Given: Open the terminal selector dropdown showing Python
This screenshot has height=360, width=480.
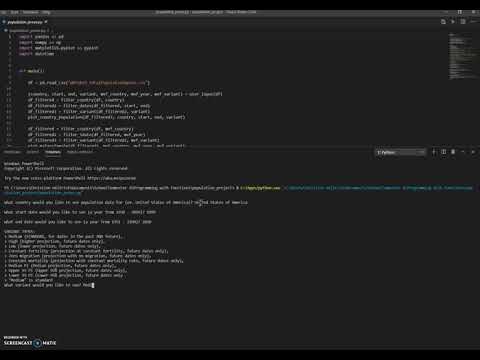Looking at the screenshot, I should pos(401,152).
